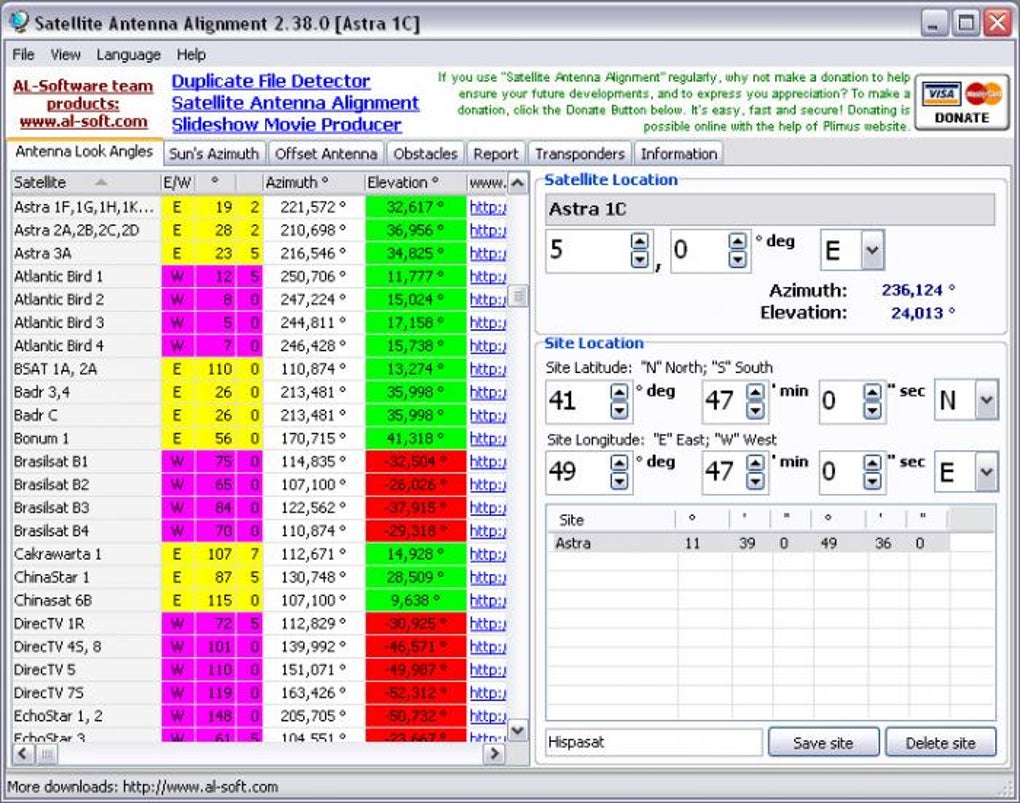Image resolution: width=1020 pixels, height=803 pixels.
Task: Decrease site latitude degrees with down arrow
Action: click(619, 410)
